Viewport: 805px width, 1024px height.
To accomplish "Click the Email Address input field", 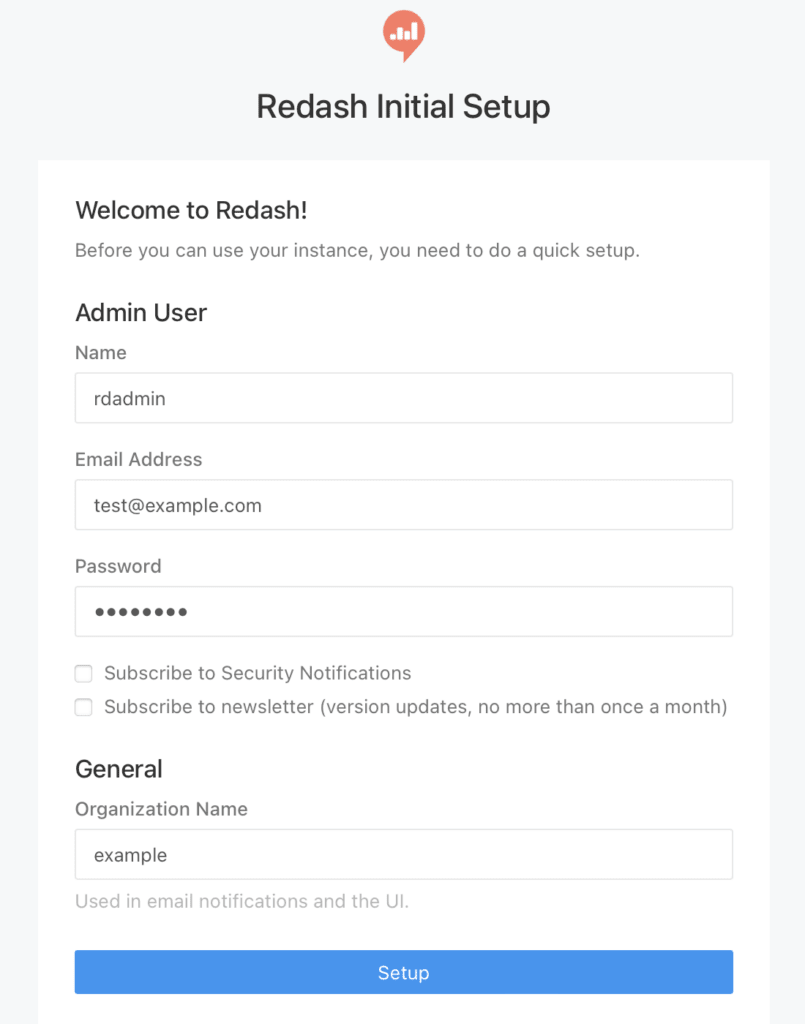I will [403, 505].
